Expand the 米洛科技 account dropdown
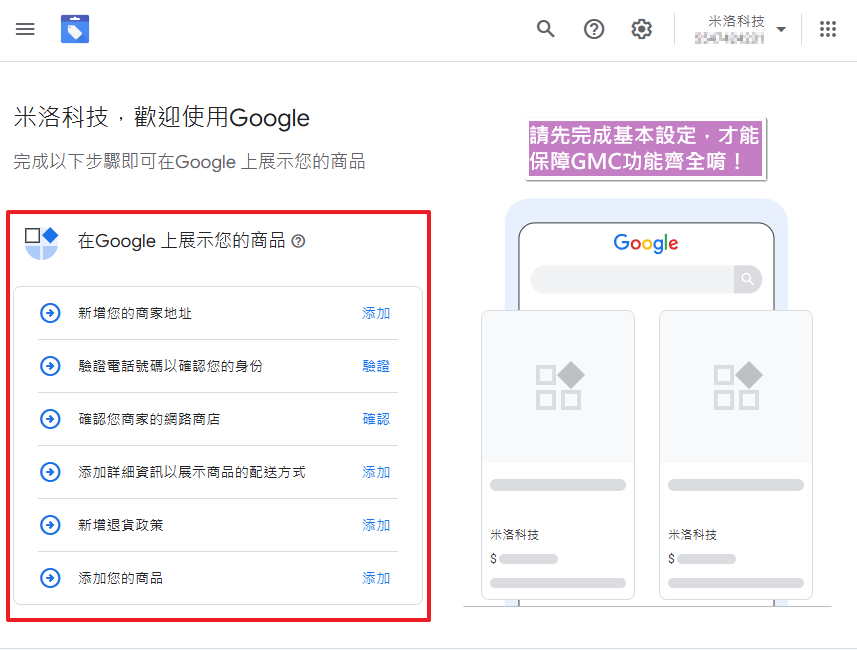Image resolution: width=857 pixels, height=650 pixels. pos(781,29)
